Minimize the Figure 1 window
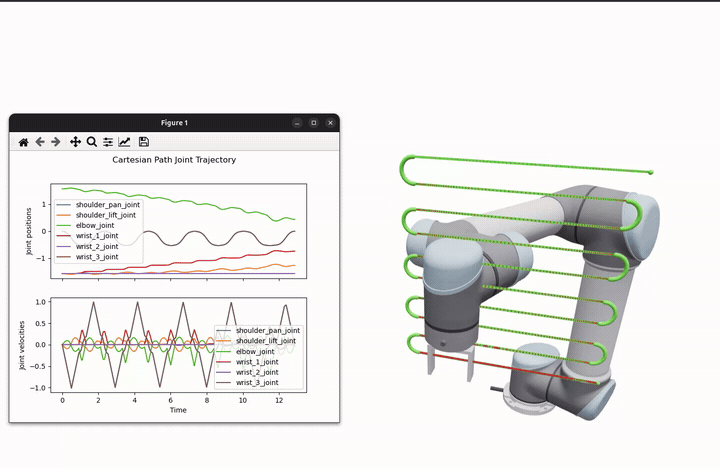The image size is (720, 468). click(297, 123)
